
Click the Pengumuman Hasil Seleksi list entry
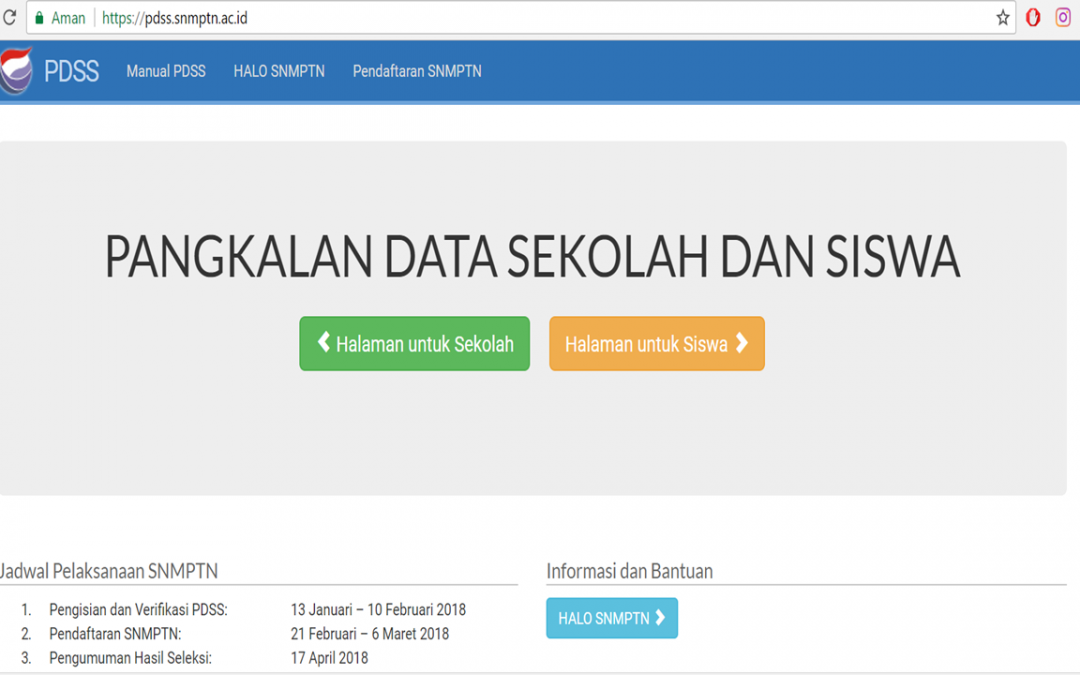(x=131, y=657)
